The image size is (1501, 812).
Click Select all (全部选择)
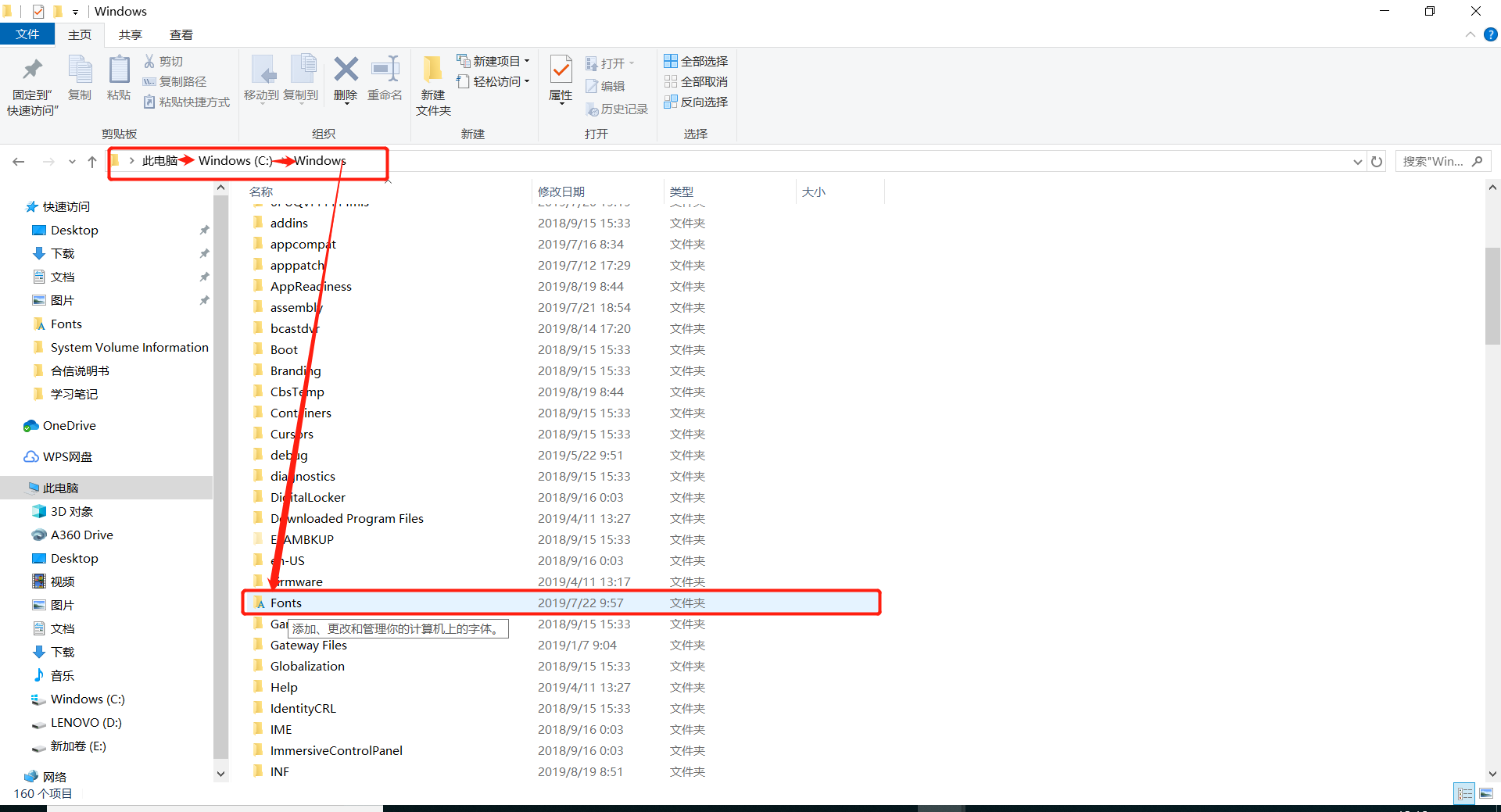[696, 61]
